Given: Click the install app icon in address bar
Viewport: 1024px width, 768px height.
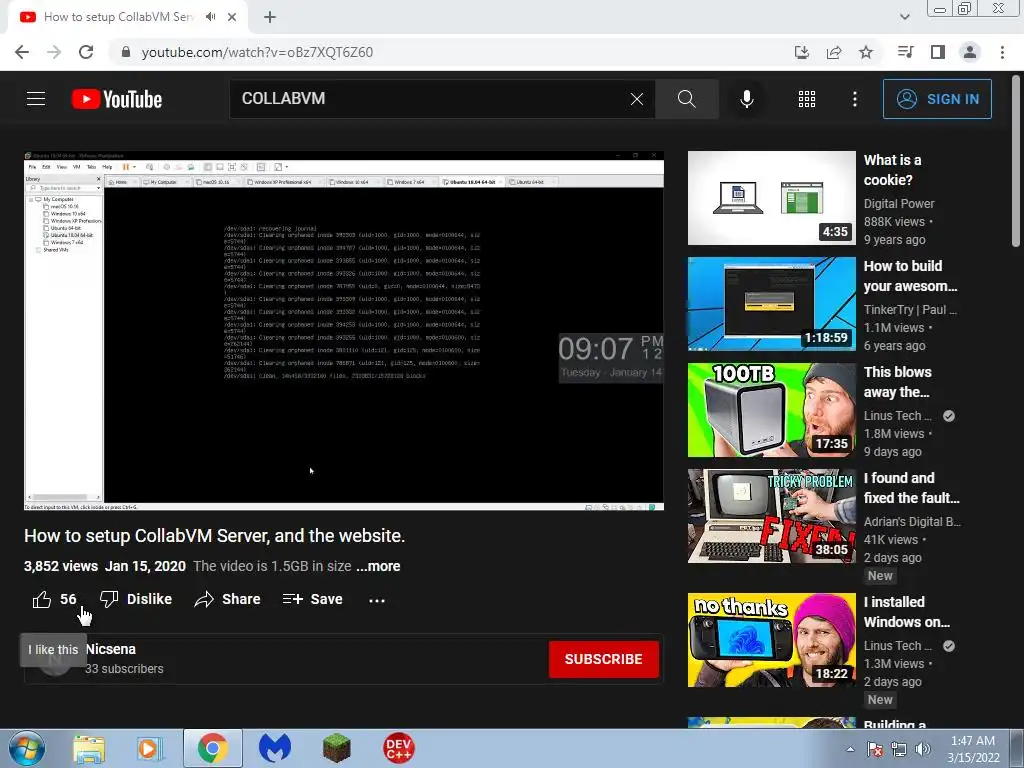Looking at the screenshot, I should (x=801, y=52).
